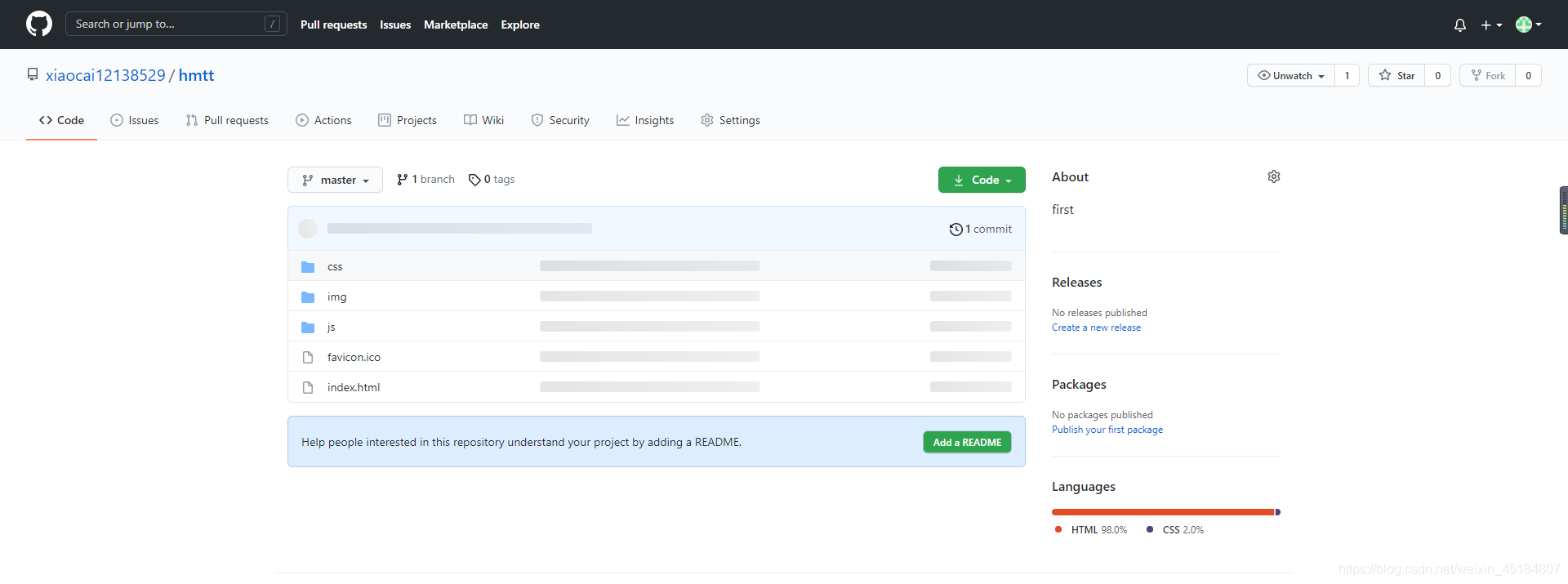The image size is (1568, 584).
Task: Click the forks count 0
Action: click(1528, 75)
